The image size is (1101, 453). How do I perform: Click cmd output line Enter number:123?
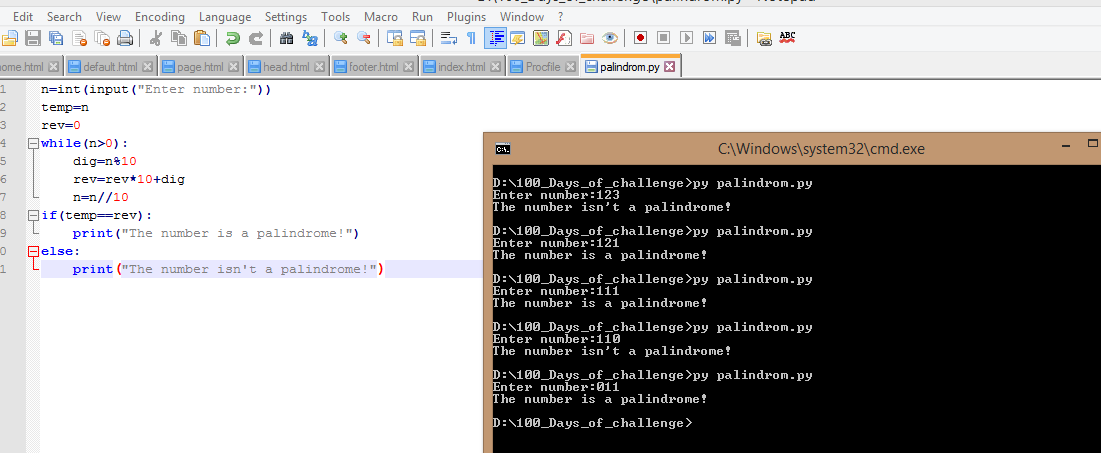[556, 195]
